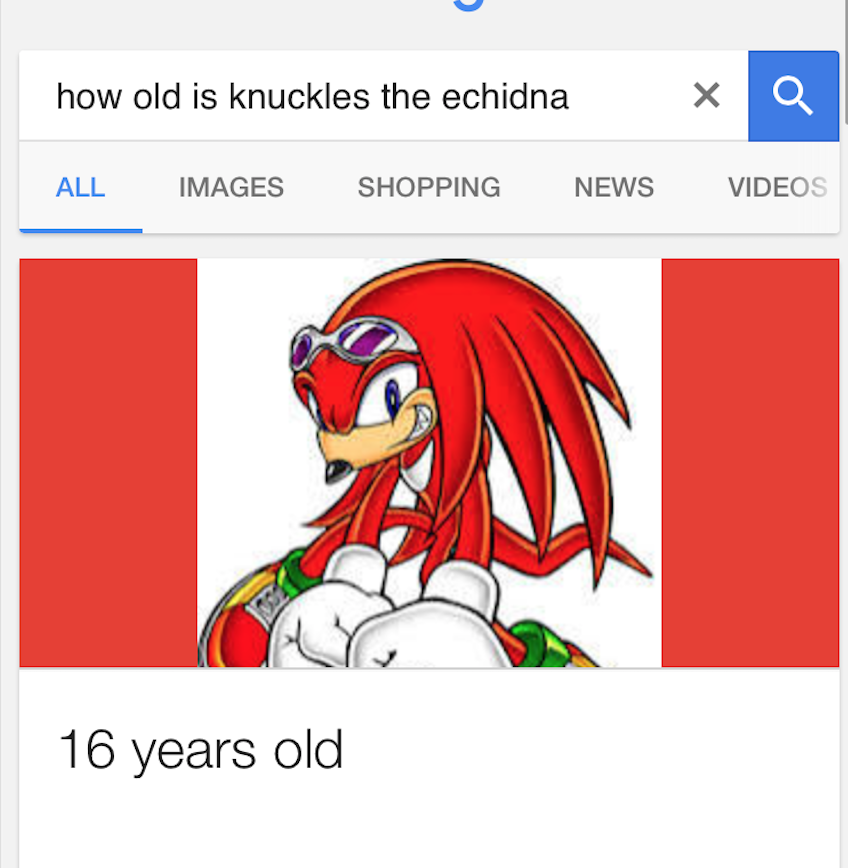The width and height of the screenshot is (848, 868).
Task: Click the blue magnifying glass search button
Action: [793, 96]
